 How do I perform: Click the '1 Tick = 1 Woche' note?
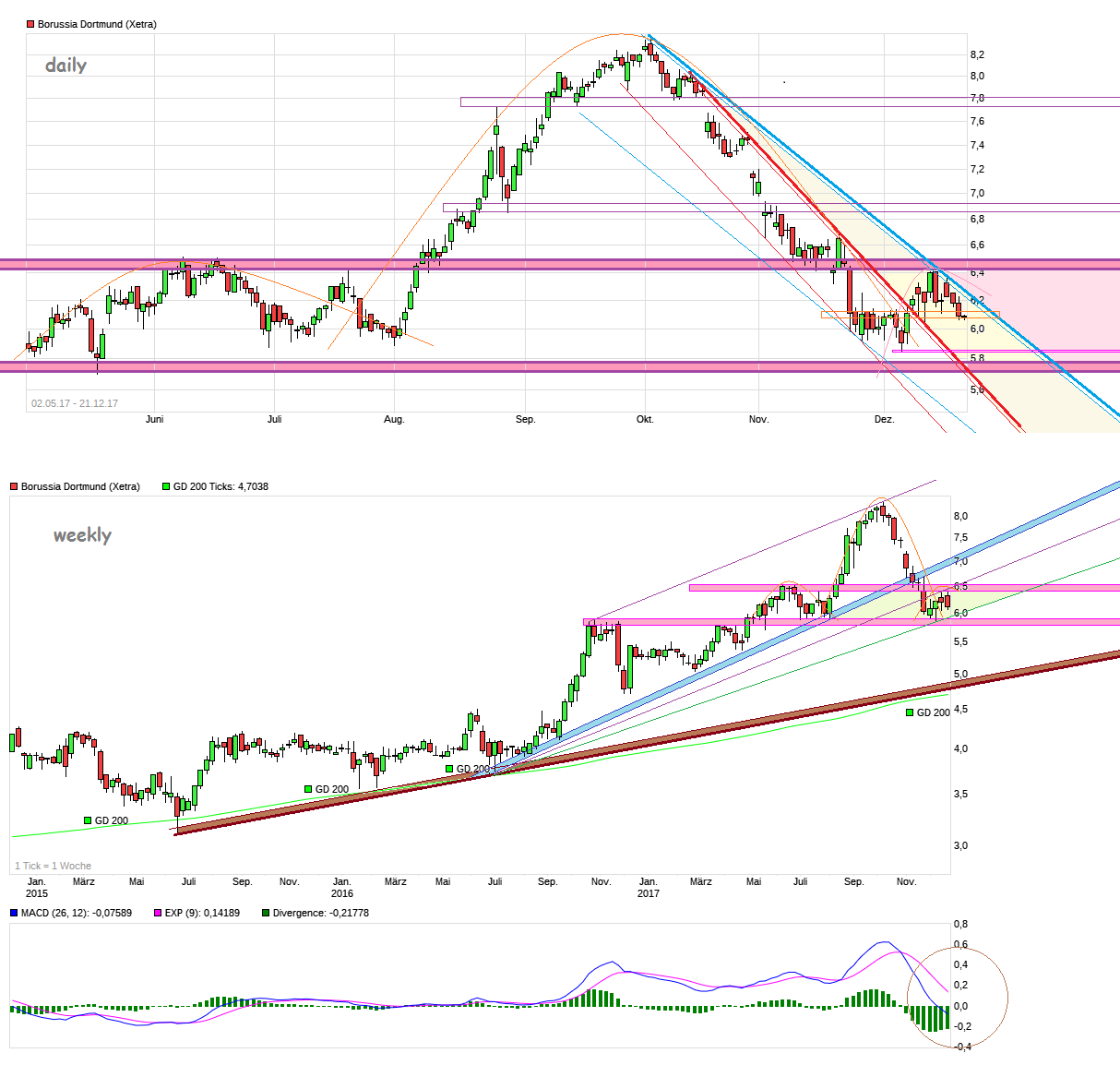tap(53, 866)
